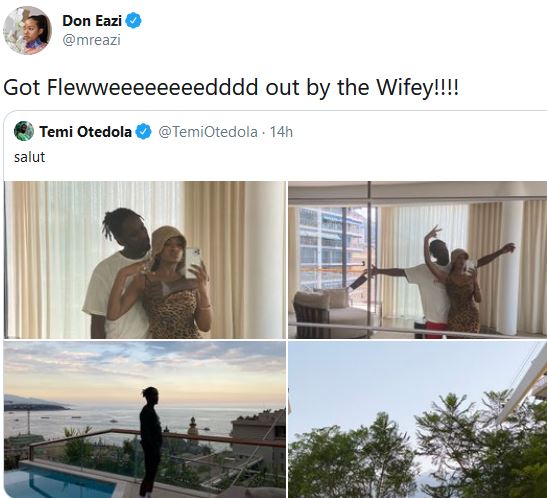
Task: Click the 14h timestamp of quoted tweet
Action: pyautogui.click(x=281, y=132)
